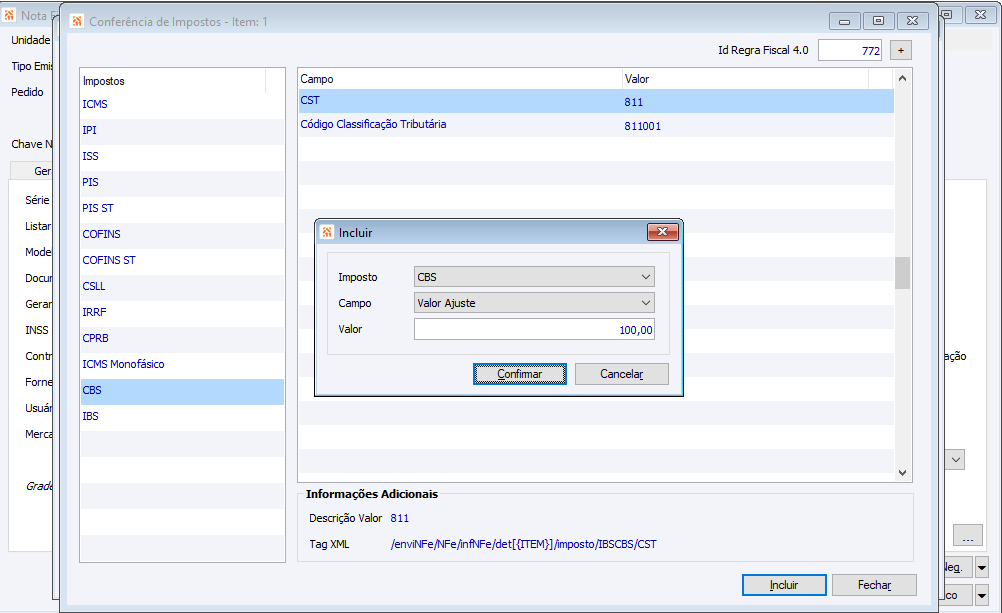The height and width of the screenshot is (613, 1002).
Task: Close the Incluir dialog with red X
Action: (663, 232)
